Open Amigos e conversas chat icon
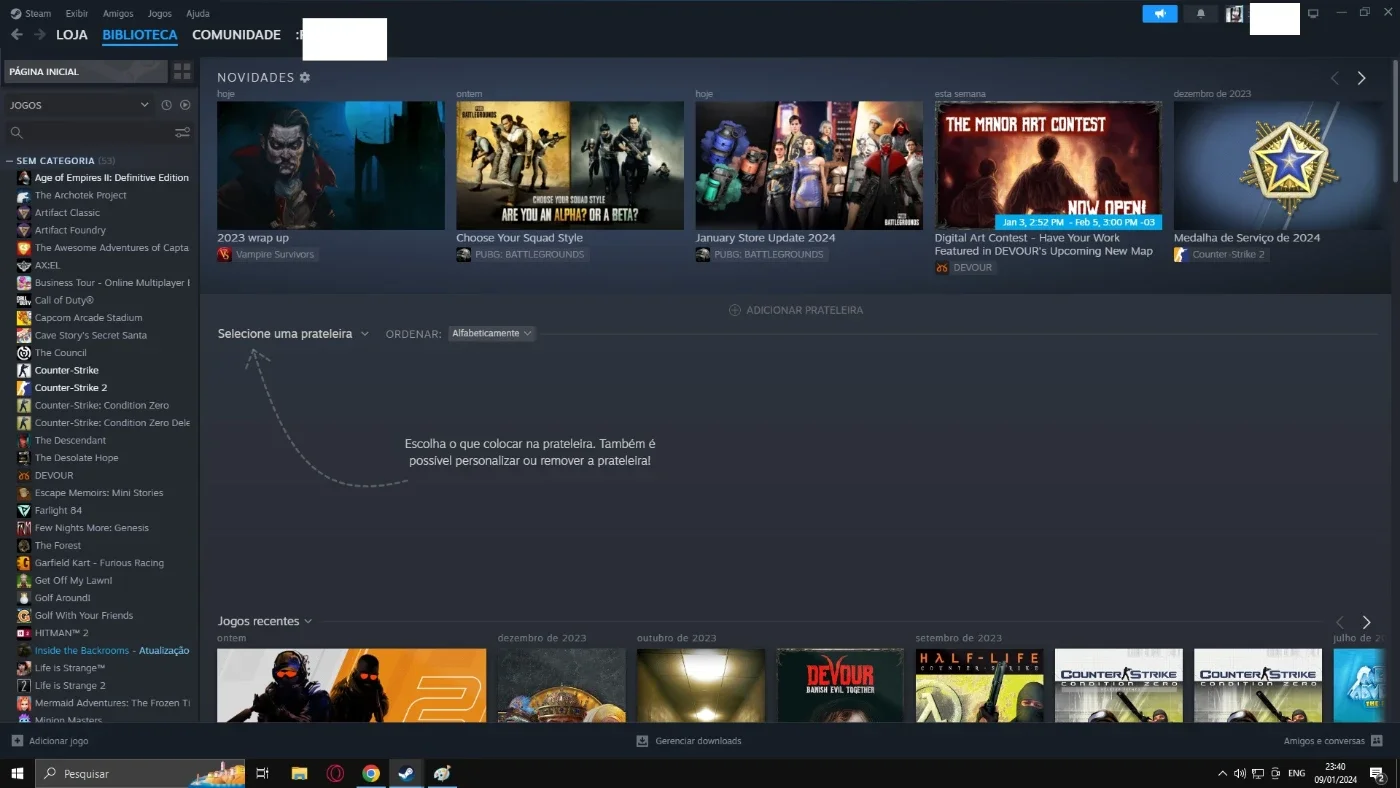 1377,741
